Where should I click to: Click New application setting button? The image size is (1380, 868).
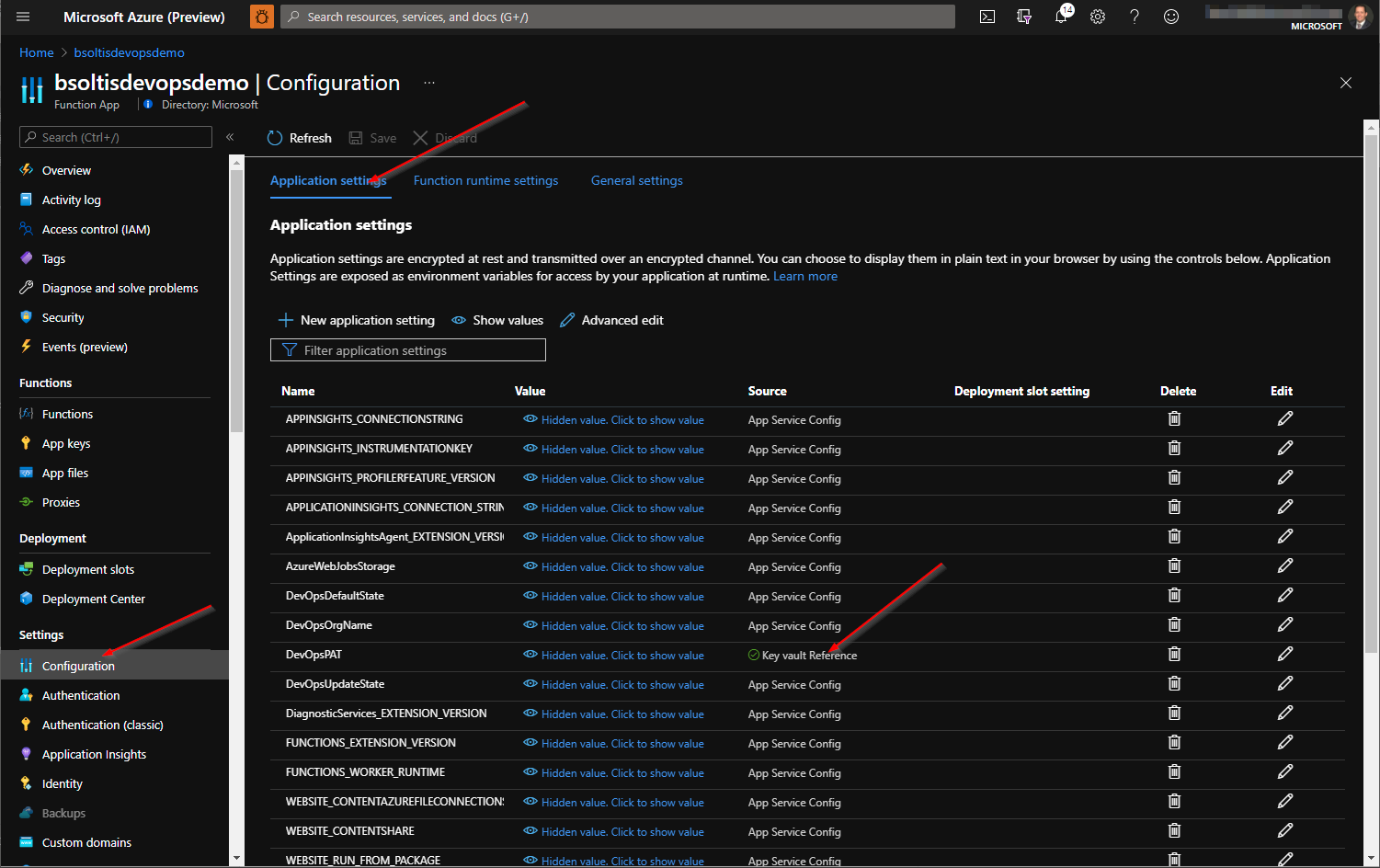click(x=357, y=320)
